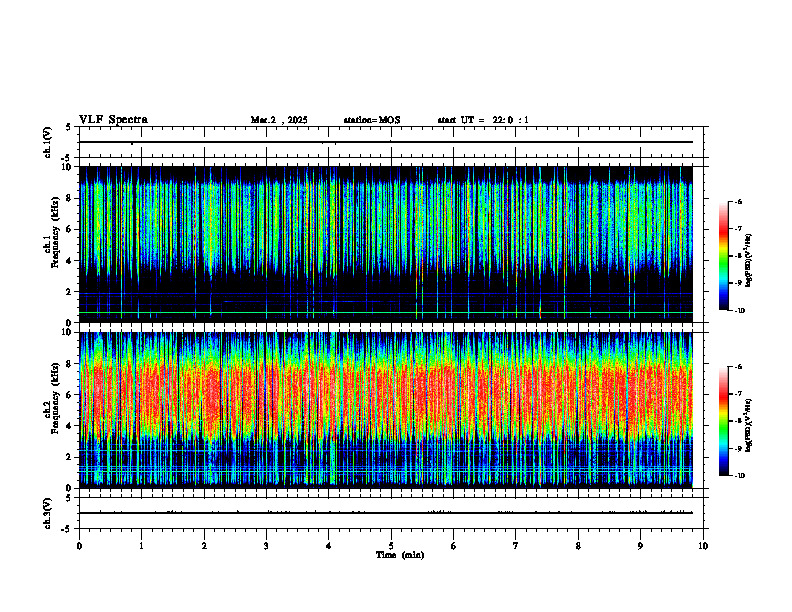Click the "5" tick on the time axis

click(391, 546)
